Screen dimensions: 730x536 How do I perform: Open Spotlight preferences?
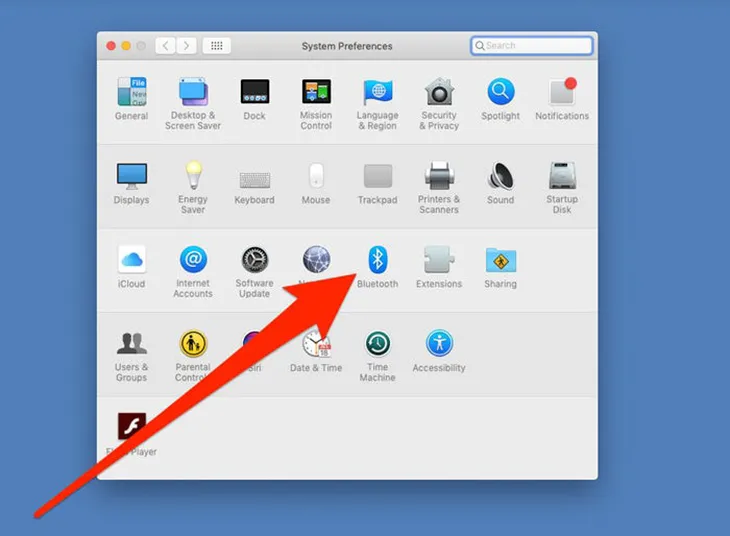(x=500, y=93)
